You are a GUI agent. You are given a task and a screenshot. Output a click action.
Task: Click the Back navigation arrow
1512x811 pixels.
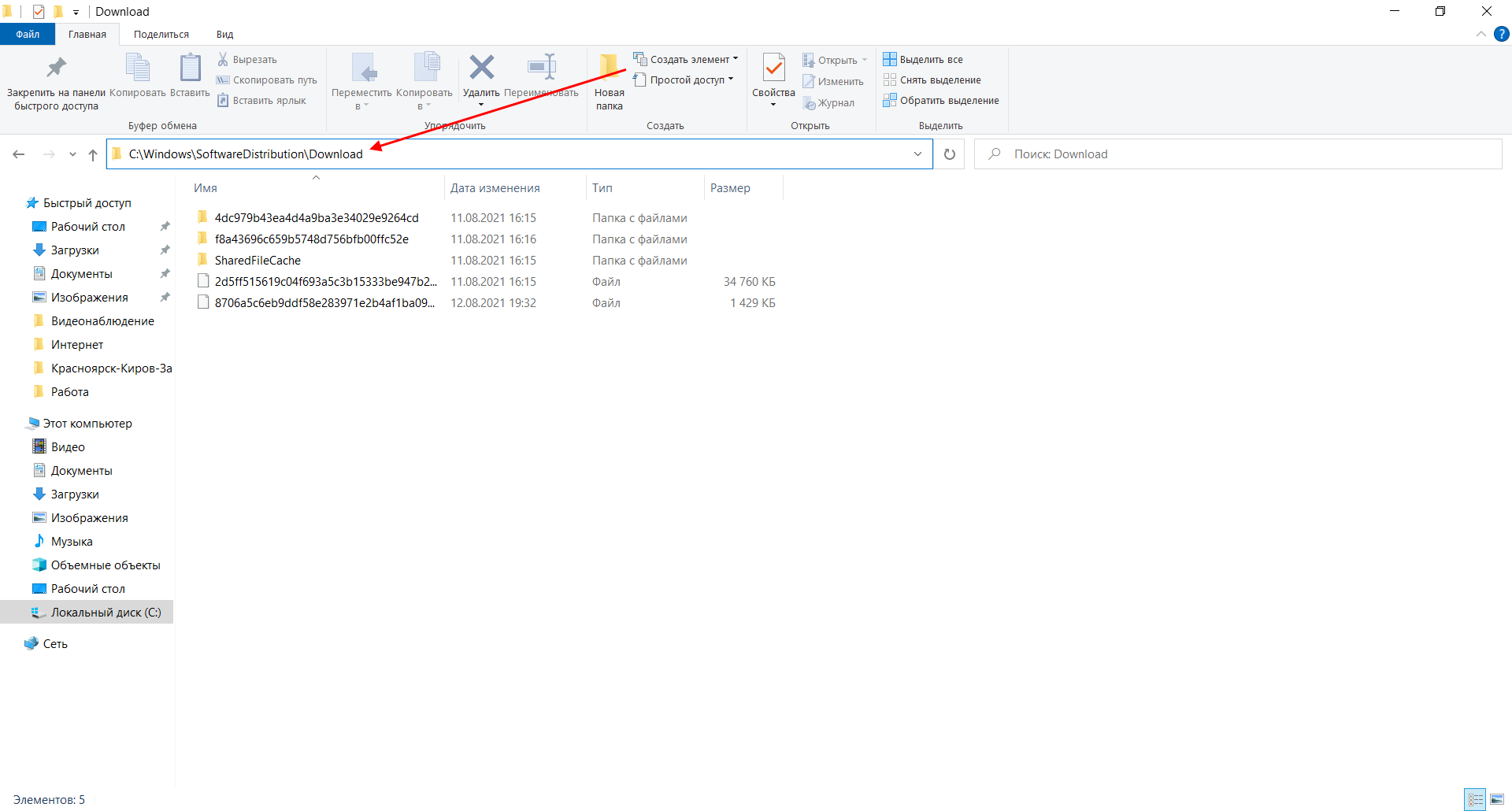point(19,154)
